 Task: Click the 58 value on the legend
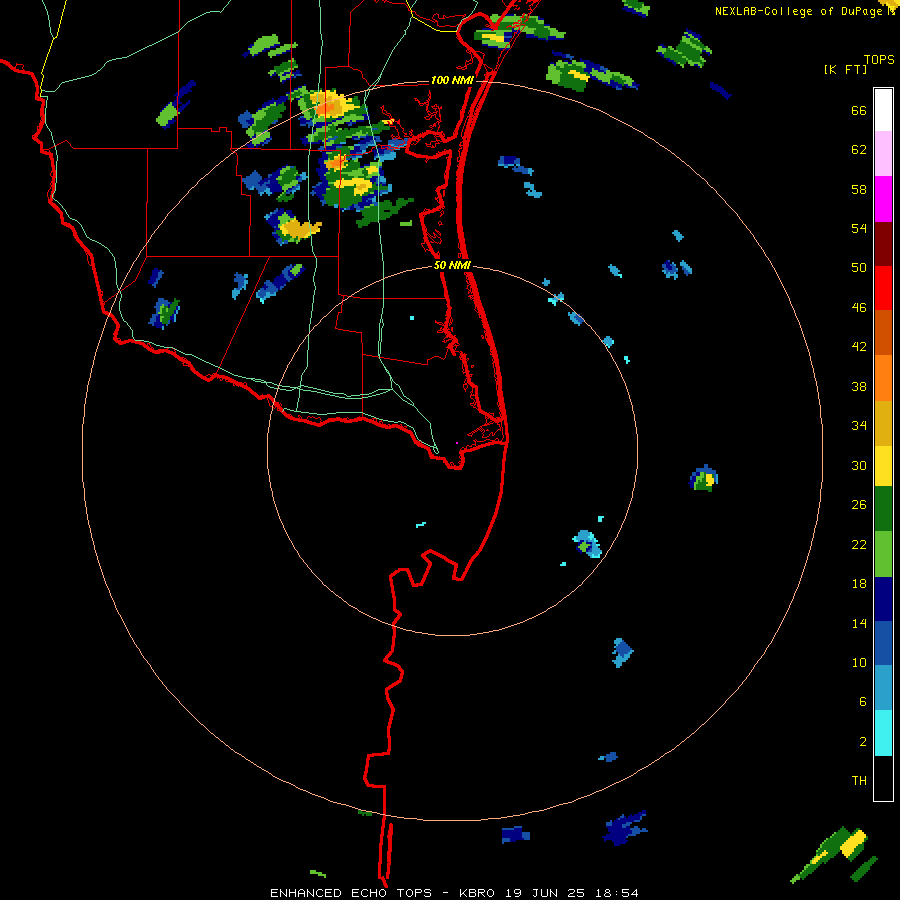click(859, 189)
